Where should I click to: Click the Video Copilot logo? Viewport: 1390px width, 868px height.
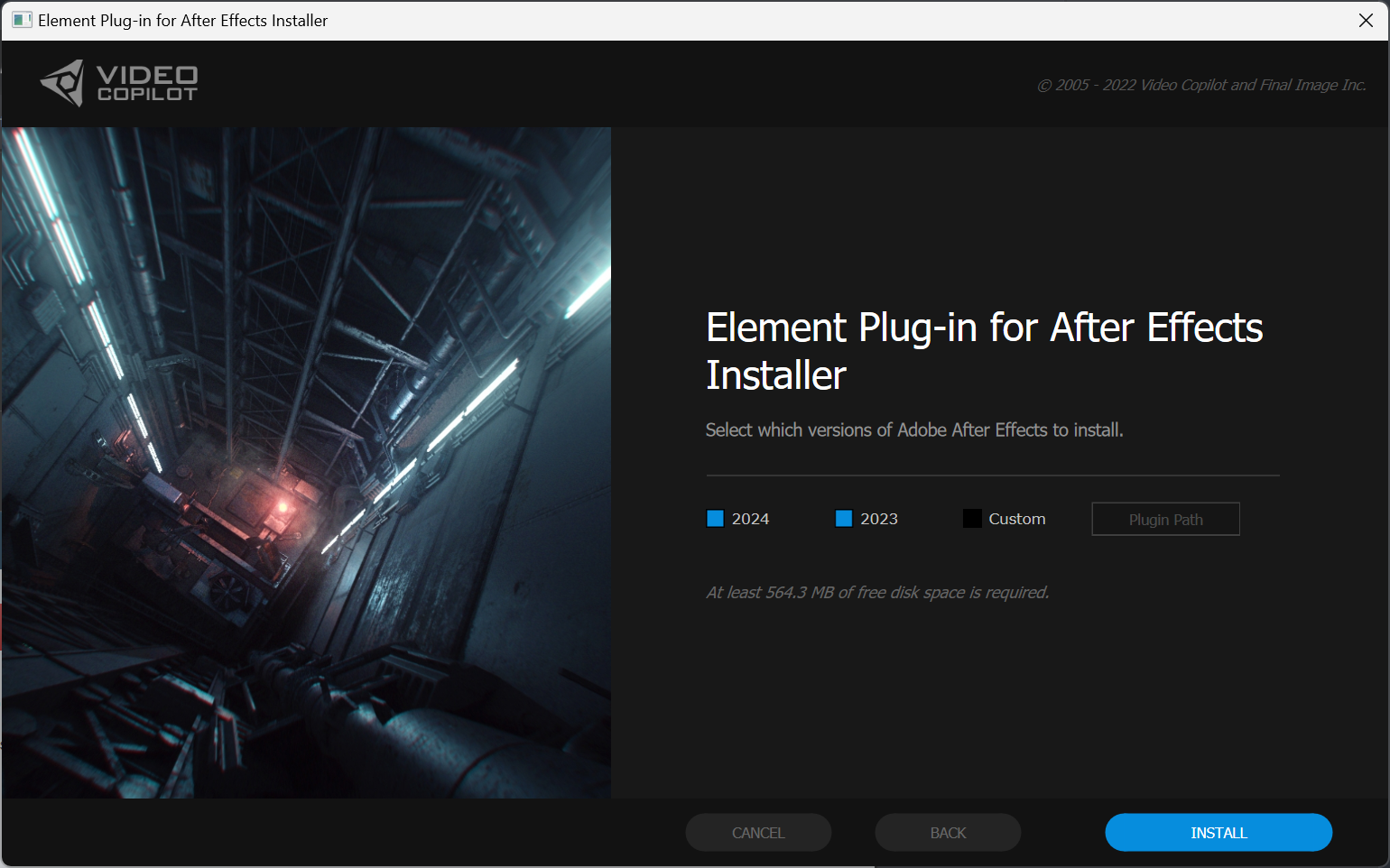coord(119,83)
